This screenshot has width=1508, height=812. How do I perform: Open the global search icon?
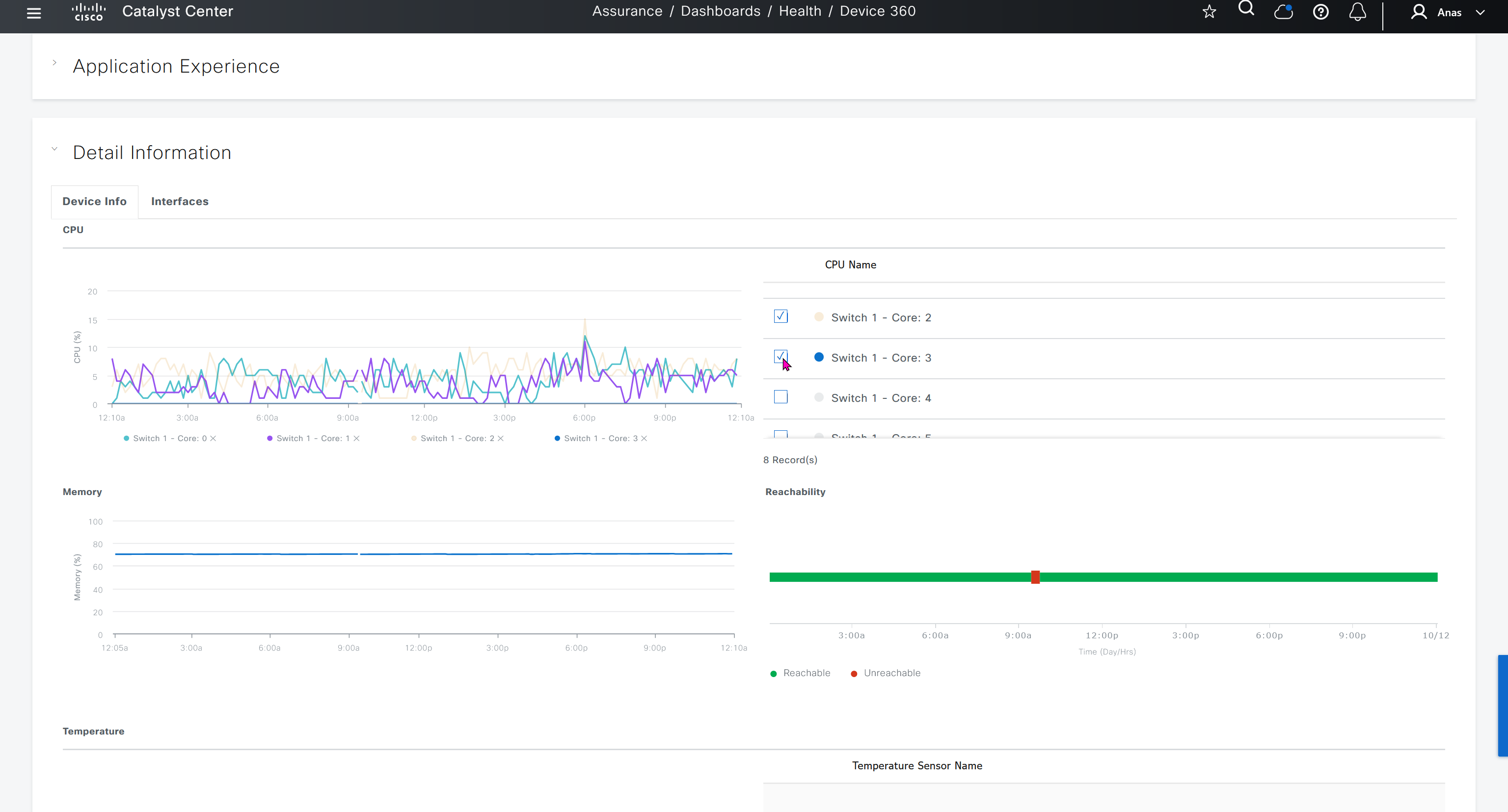tap(1246, 9)
